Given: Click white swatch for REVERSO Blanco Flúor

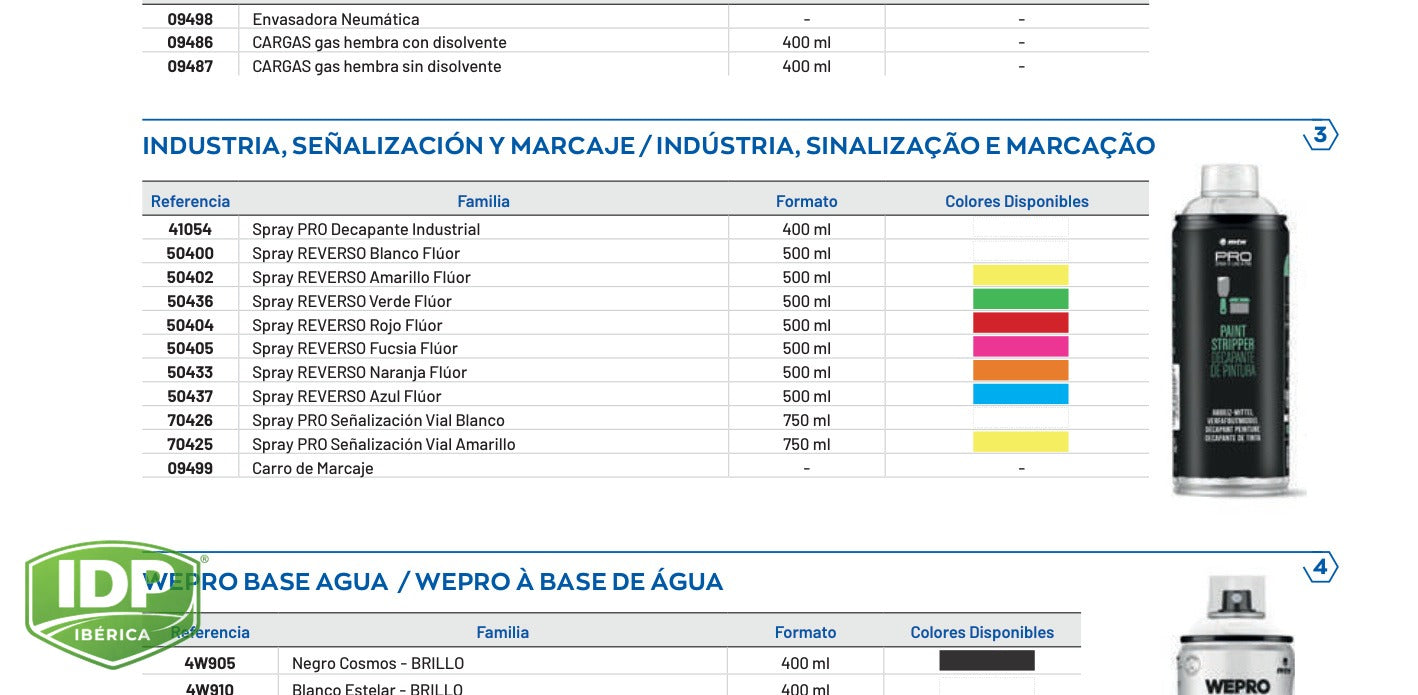Looking at the screenshot, I should (x=1020, y=252).
